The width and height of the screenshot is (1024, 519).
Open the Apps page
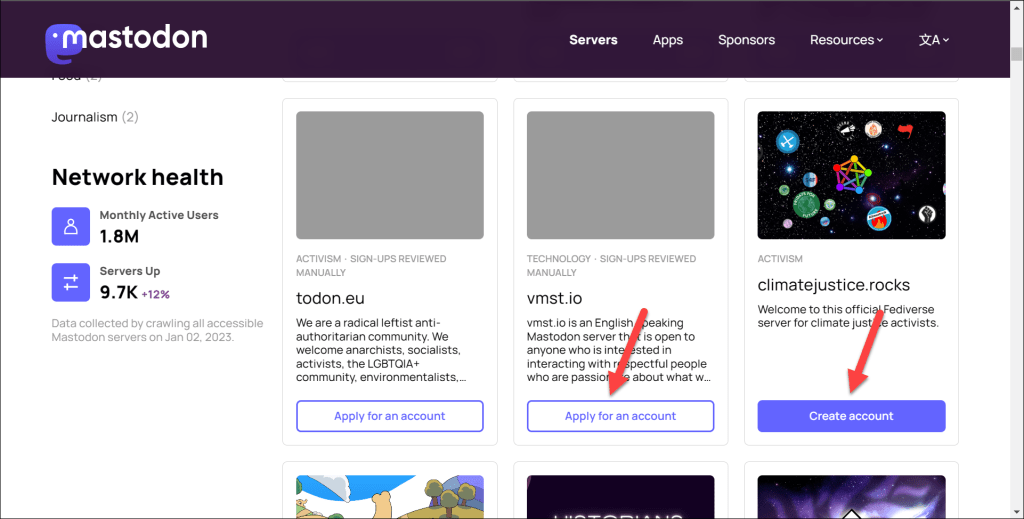(x=667, y=40)
